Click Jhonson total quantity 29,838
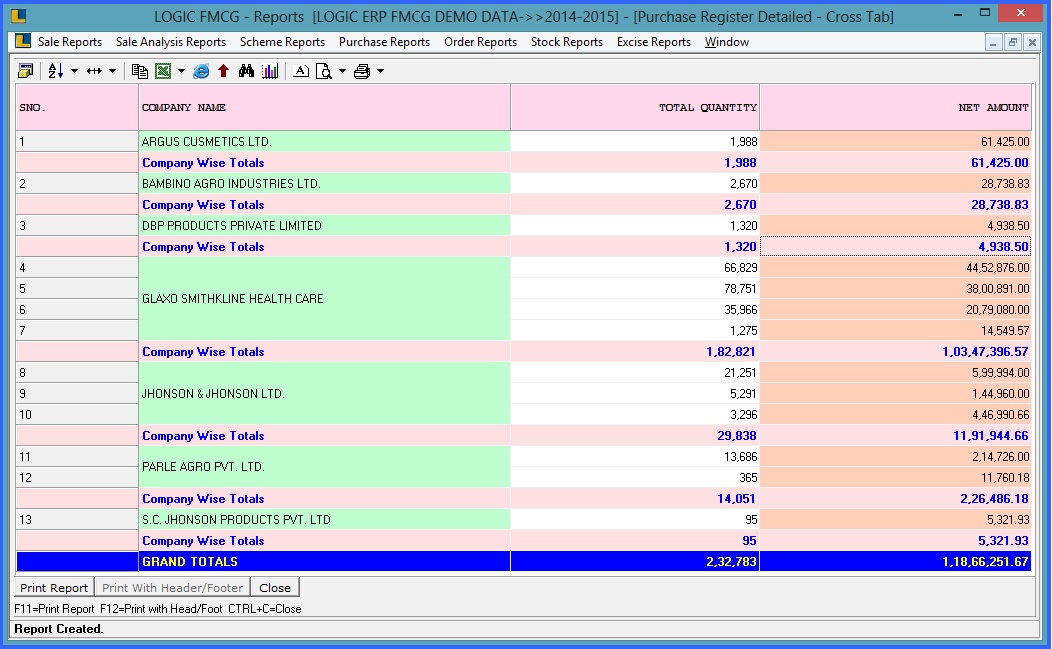This screenshot has width=1052, height=649. pos(635,436)
